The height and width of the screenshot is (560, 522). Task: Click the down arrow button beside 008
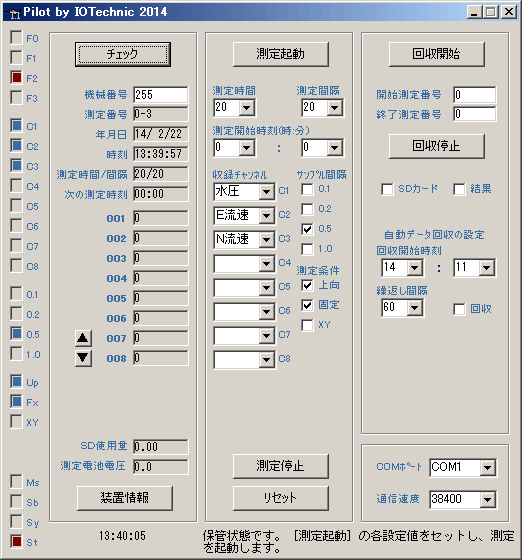(x=83, y=358)
